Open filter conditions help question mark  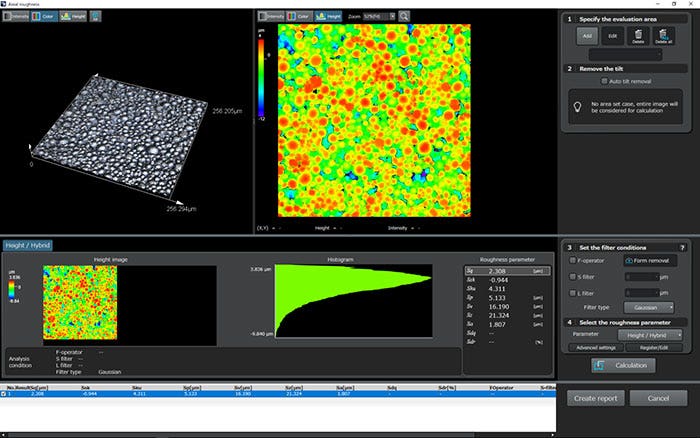coord(682,247)
